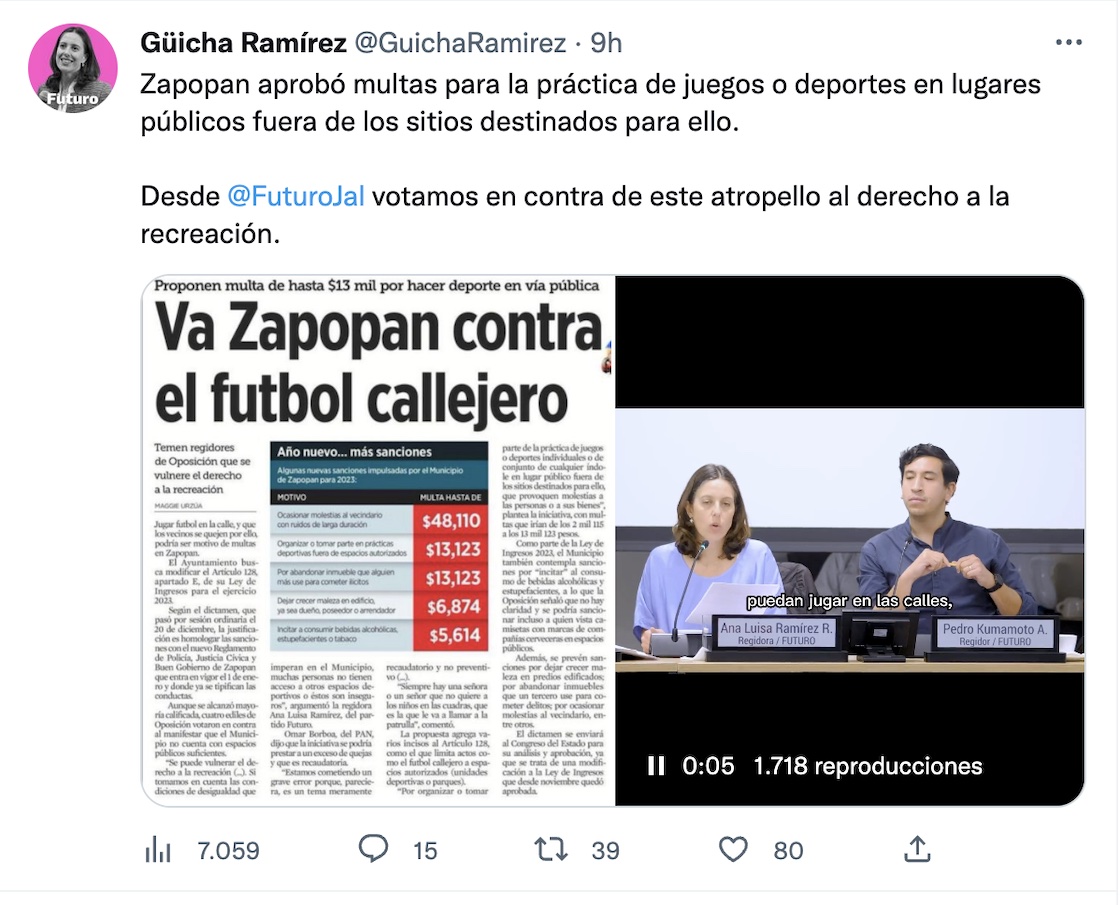Click the council session video frame
Image resolution: width=1120 pixels, height=905 pixels.
[850, 541]
